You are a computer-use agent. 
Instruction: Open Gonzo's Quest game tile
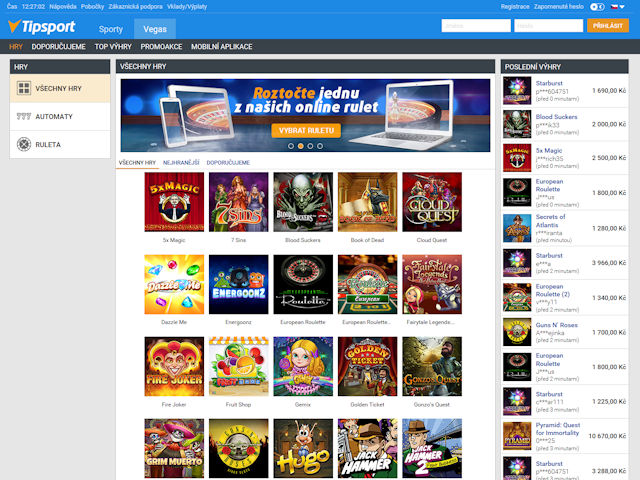click(432, 367)
